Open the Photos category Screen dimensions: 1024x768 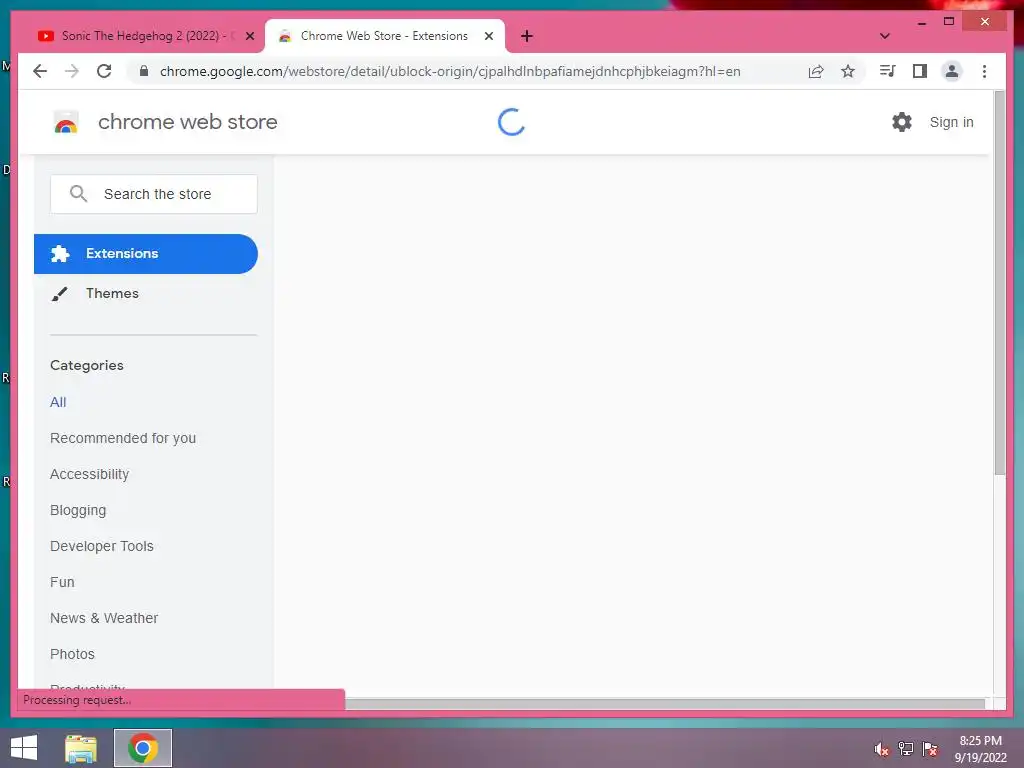72,654
